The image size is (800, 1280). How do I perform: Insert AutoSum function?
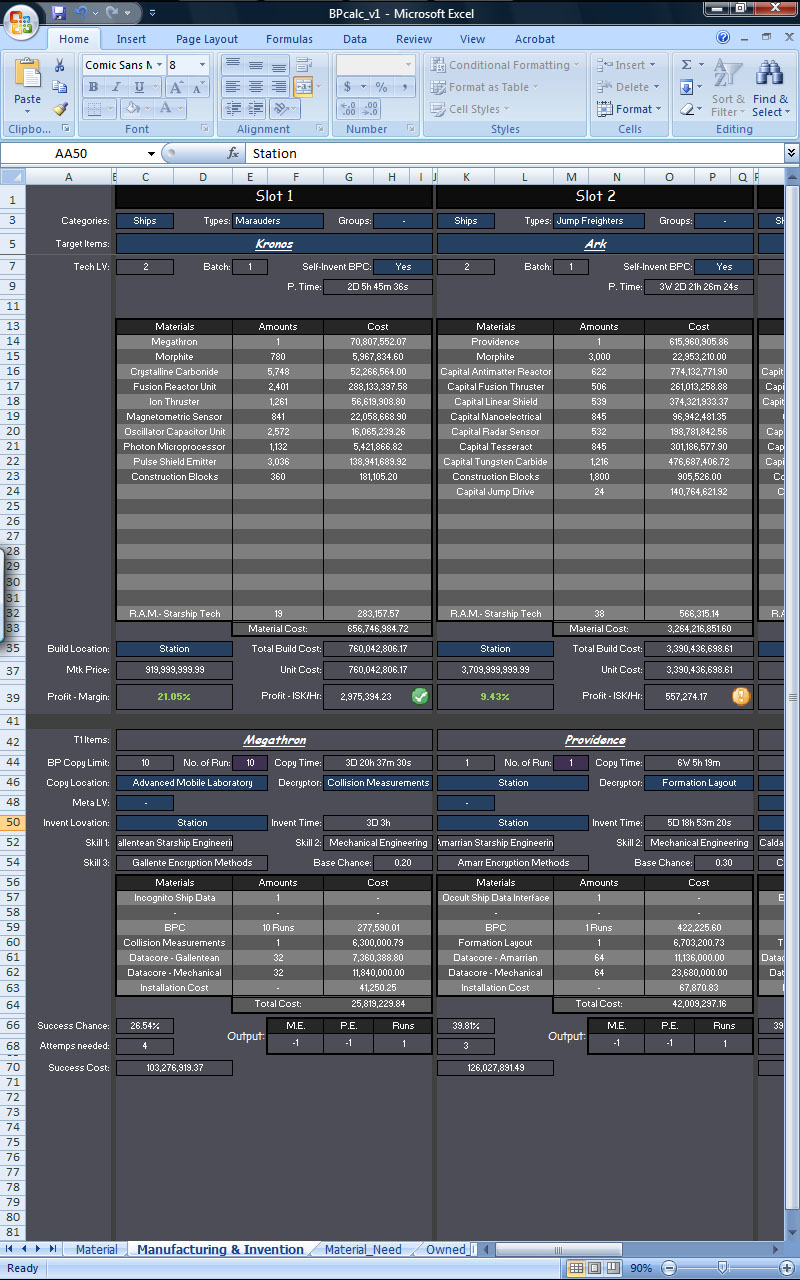tap(687, 65)
